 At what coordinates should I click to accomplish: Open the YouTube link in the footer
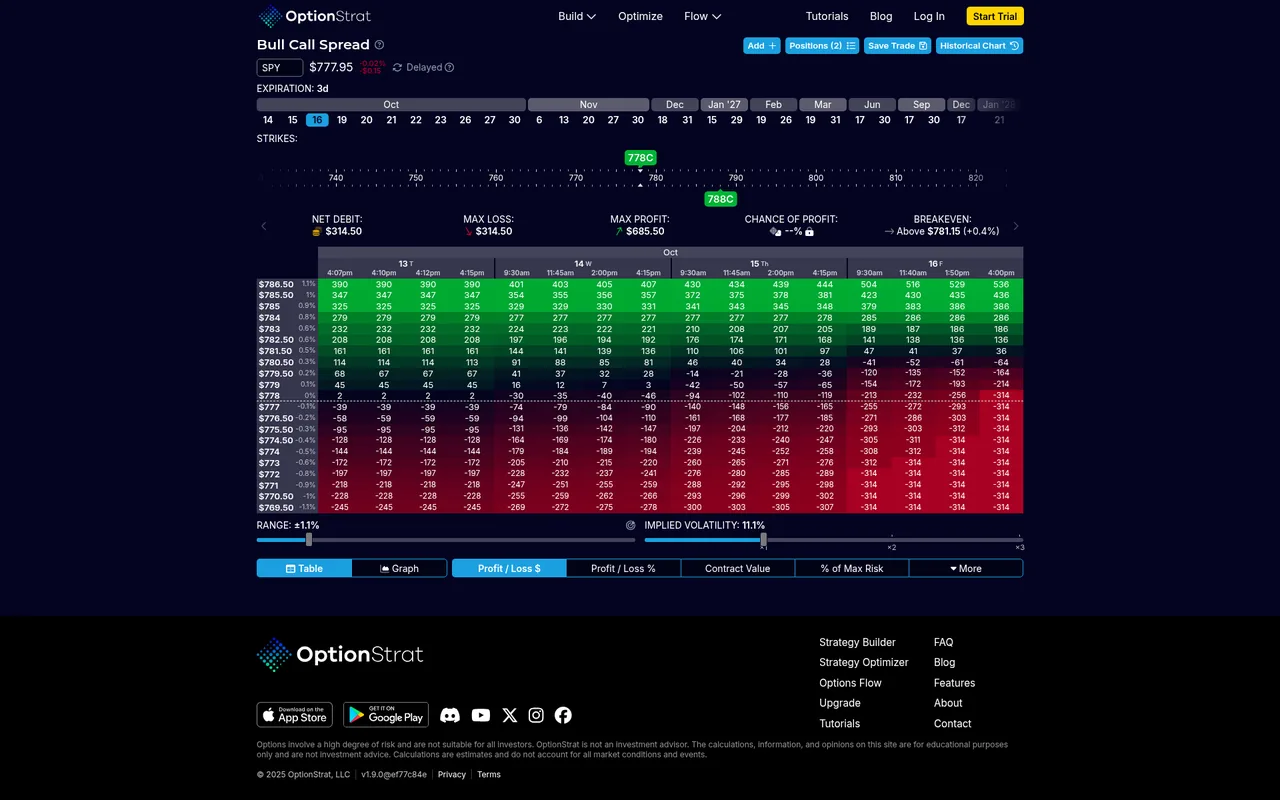click(x=481, y=715)
